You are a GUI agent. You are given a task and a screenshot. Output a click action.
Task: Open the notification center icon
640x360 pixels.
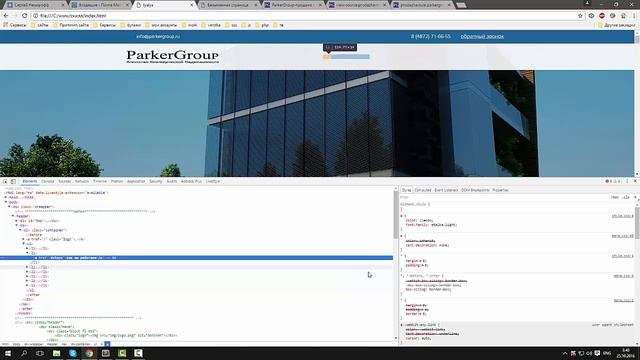click(597, 353)
